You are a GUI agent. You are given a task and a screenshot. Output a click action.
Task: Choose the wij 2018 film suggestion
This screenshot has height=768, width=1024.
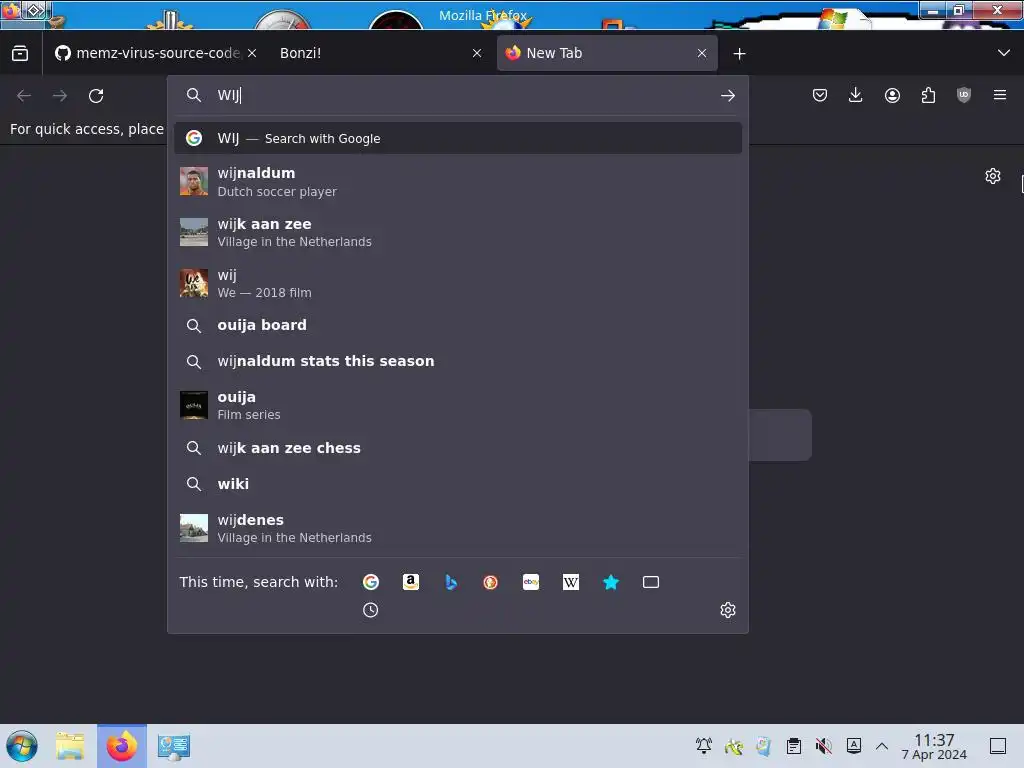click(458, 283)
